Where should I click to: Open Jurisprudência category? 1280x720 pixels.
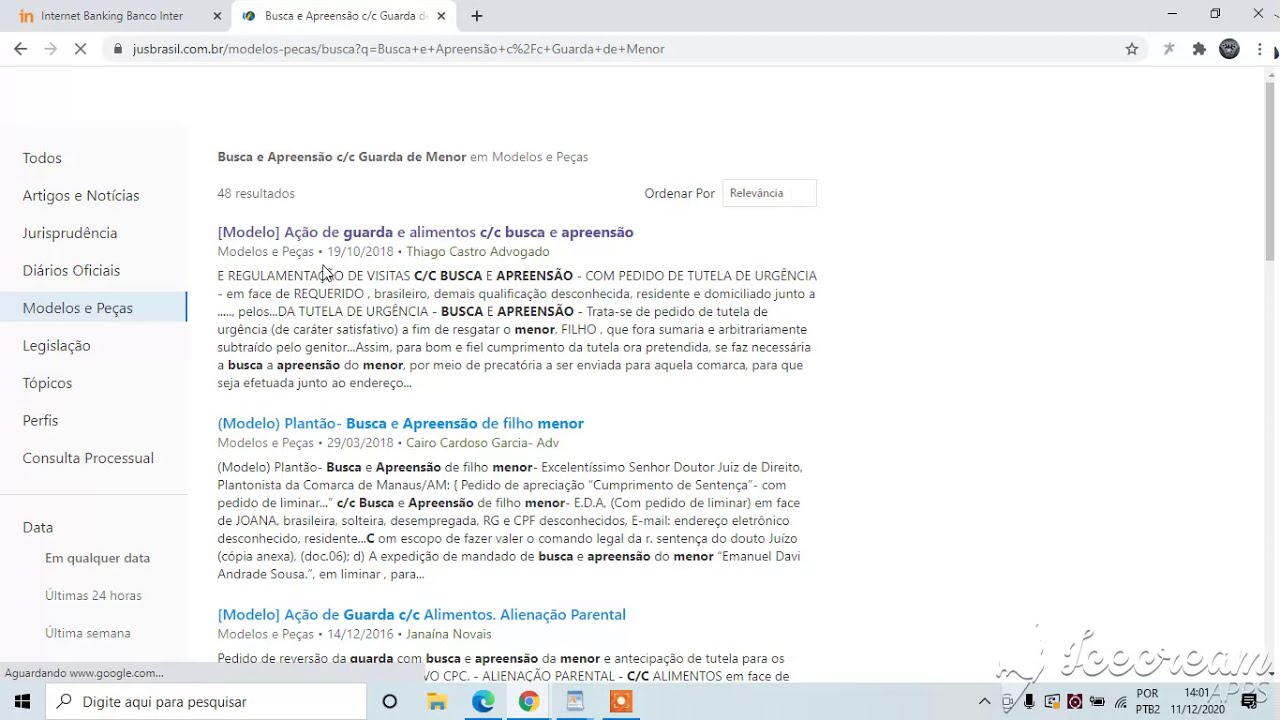point(70,233)
